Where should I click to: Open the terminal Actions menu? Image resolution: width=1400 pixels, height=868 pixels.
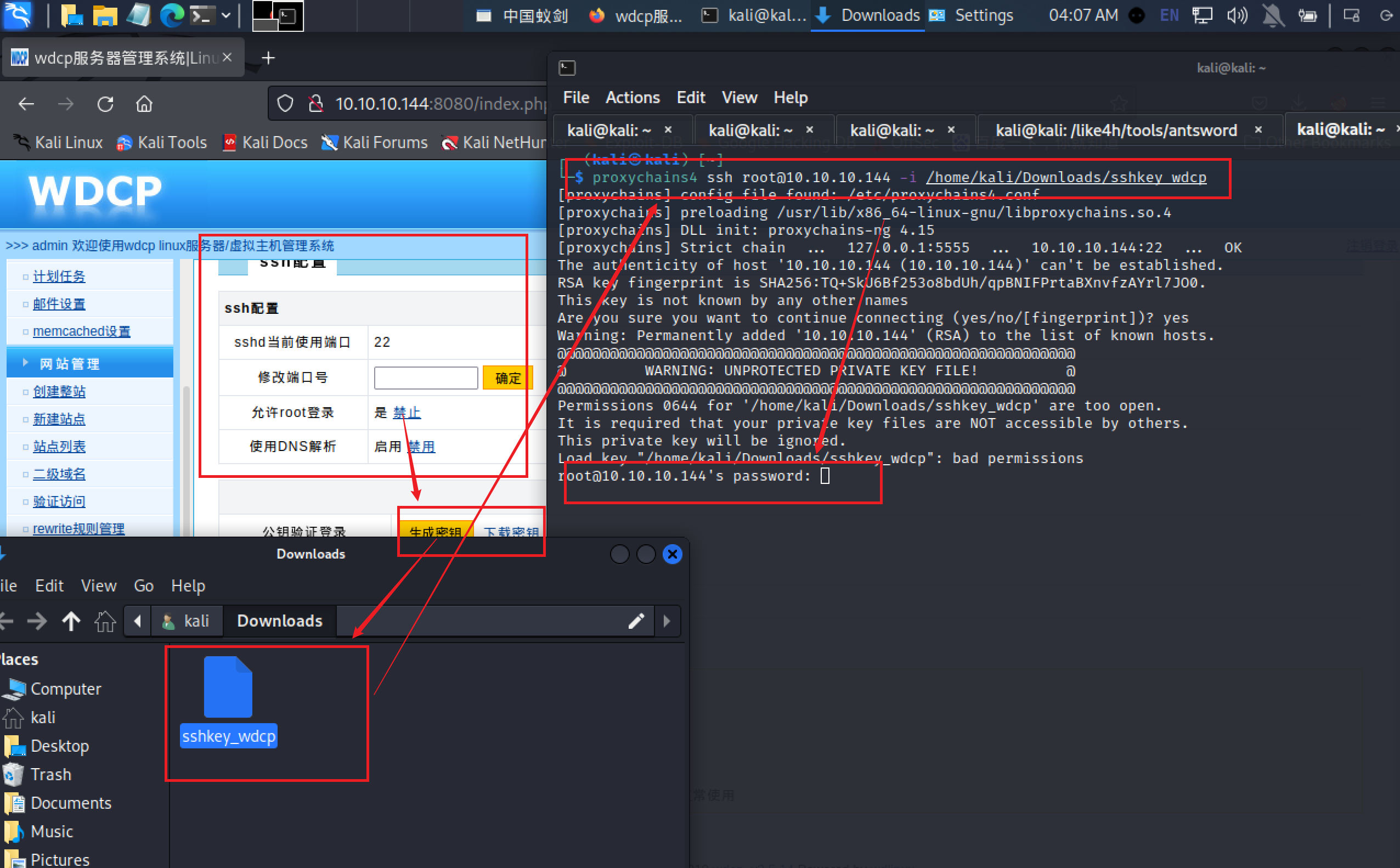click(x=632, y=98)
